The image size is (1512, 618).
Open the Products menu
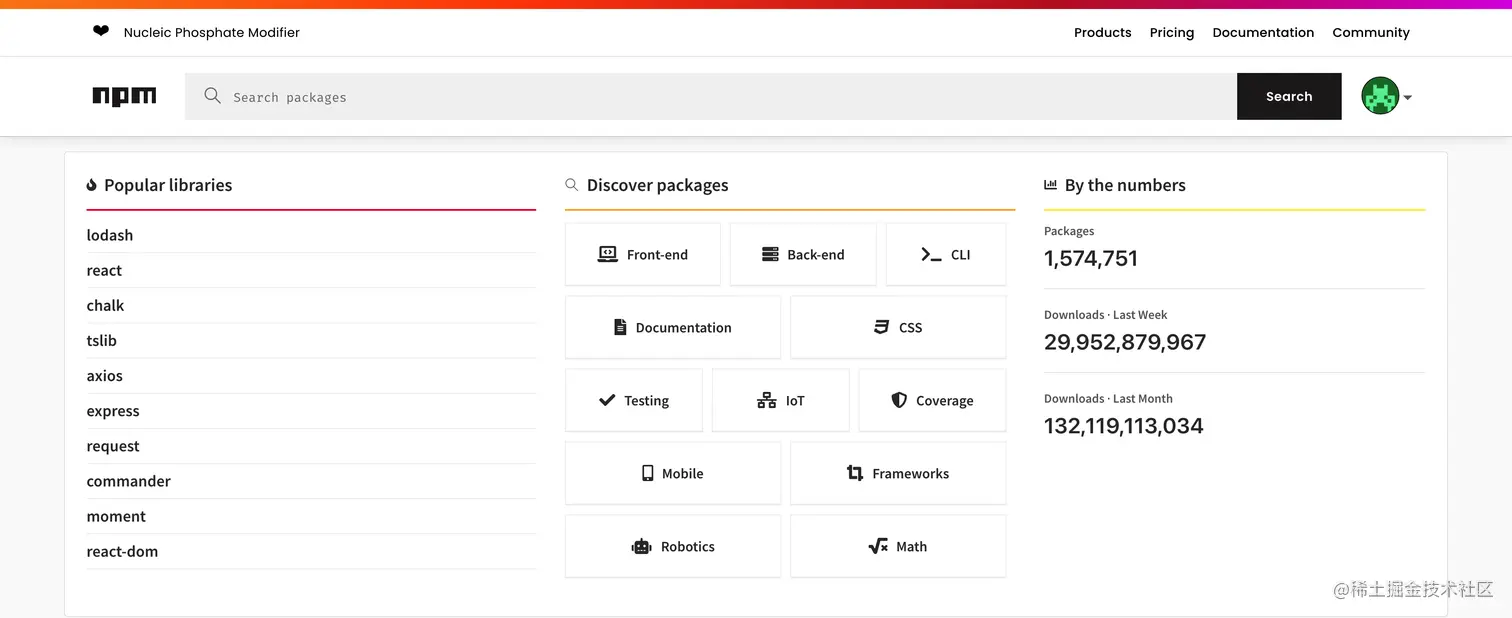pyautogui.click(x=1102, y=32)
